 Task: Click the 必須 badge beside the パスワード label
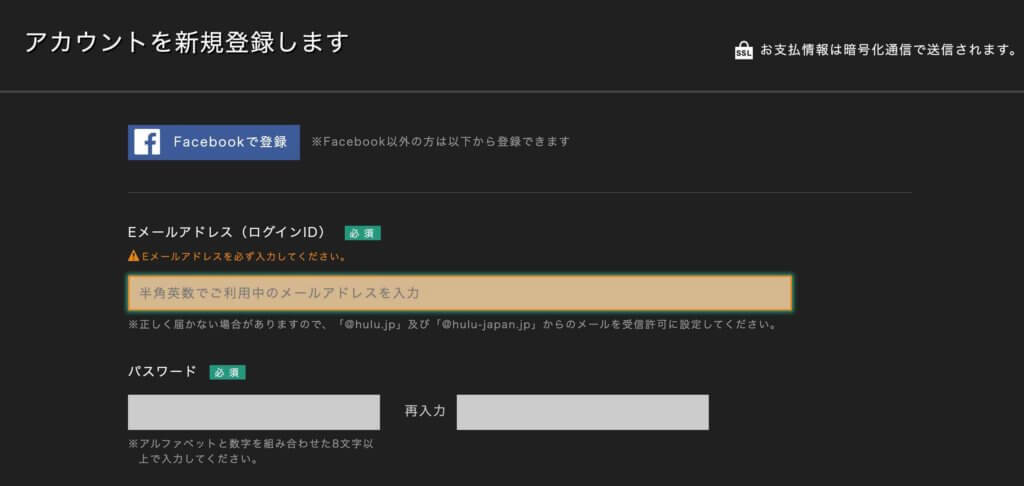[227, 372]
